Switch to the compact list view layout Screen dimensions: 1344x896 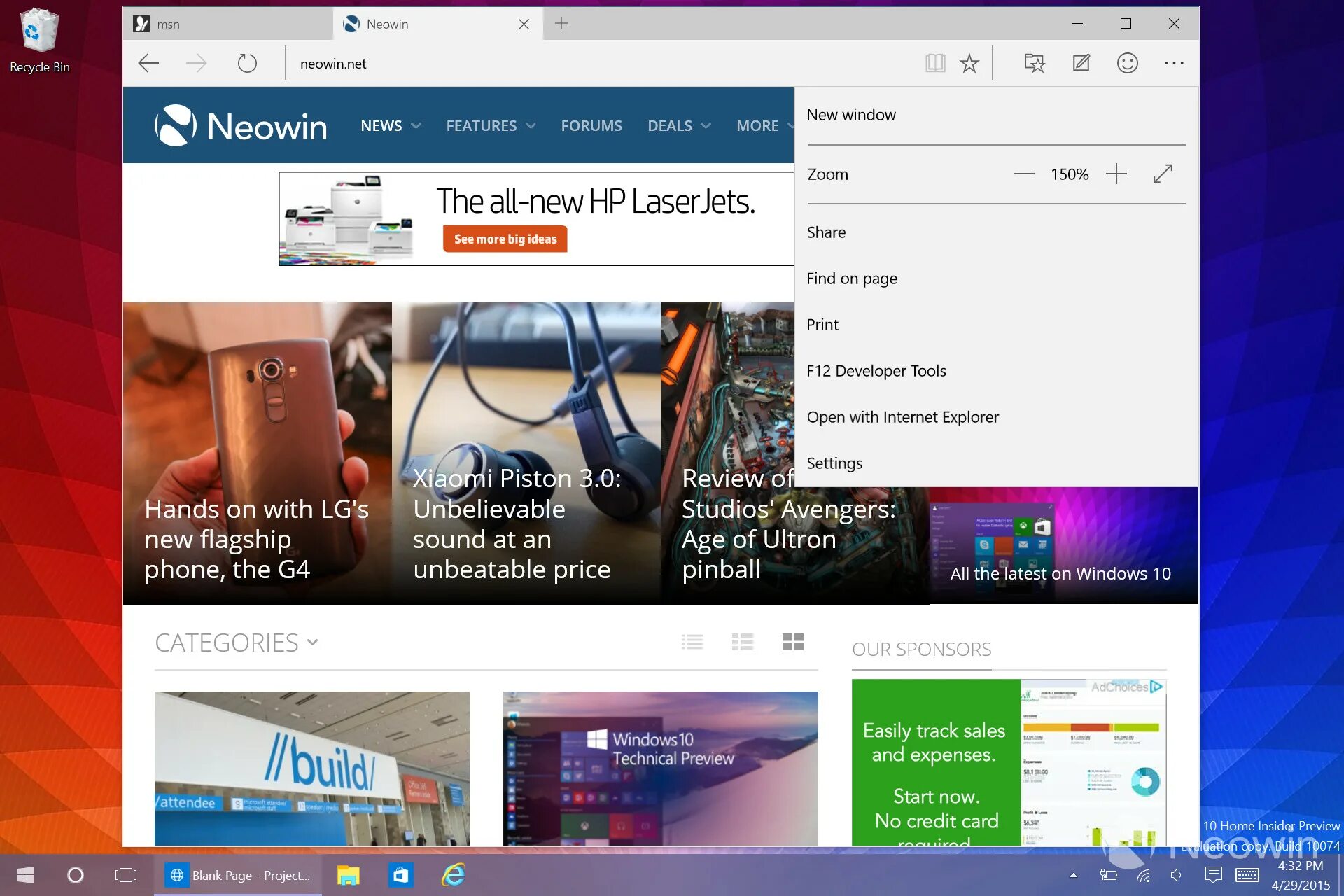coord(692,642)
